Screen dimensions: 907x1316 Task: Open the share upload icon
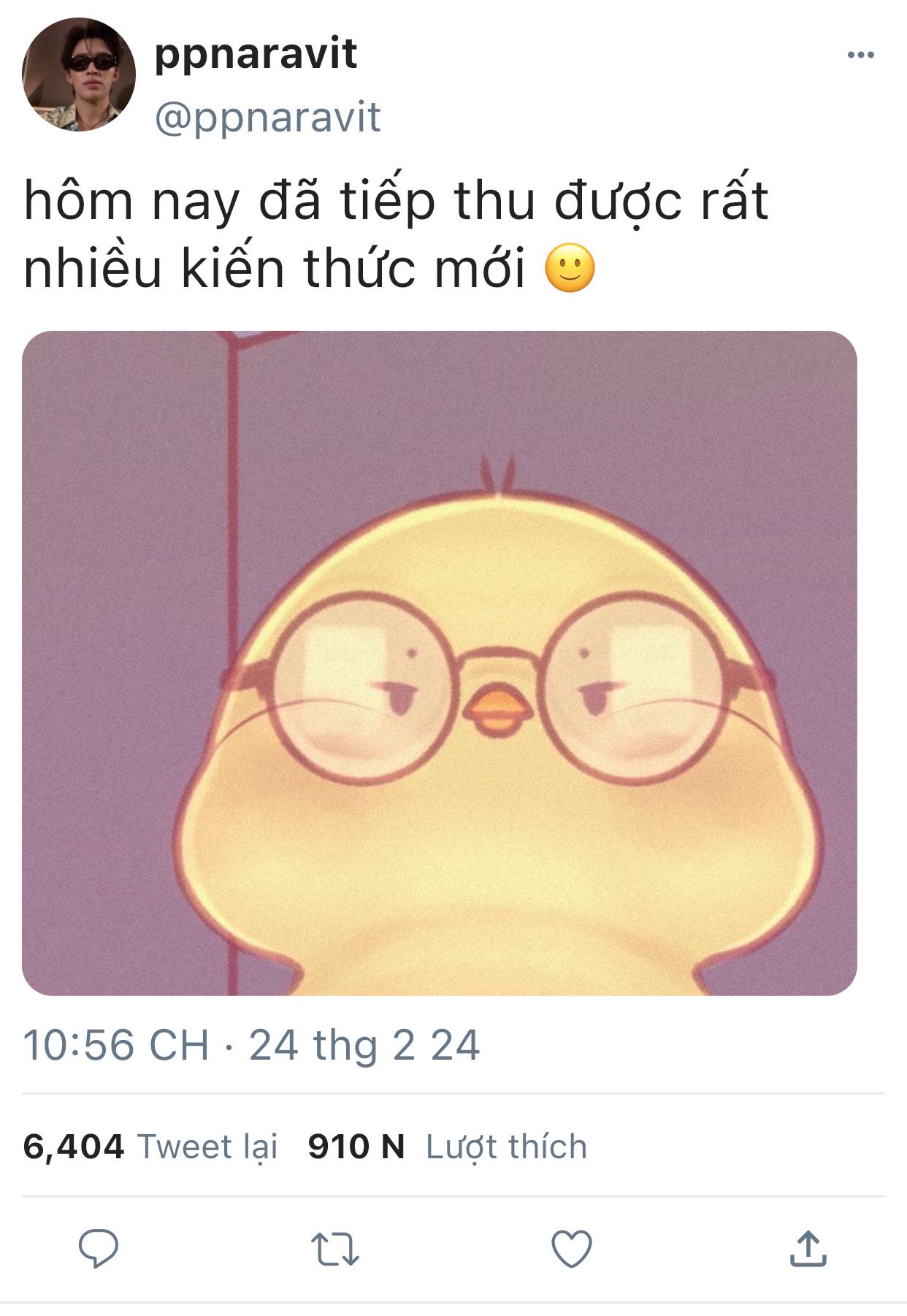tap(808, 1248)
